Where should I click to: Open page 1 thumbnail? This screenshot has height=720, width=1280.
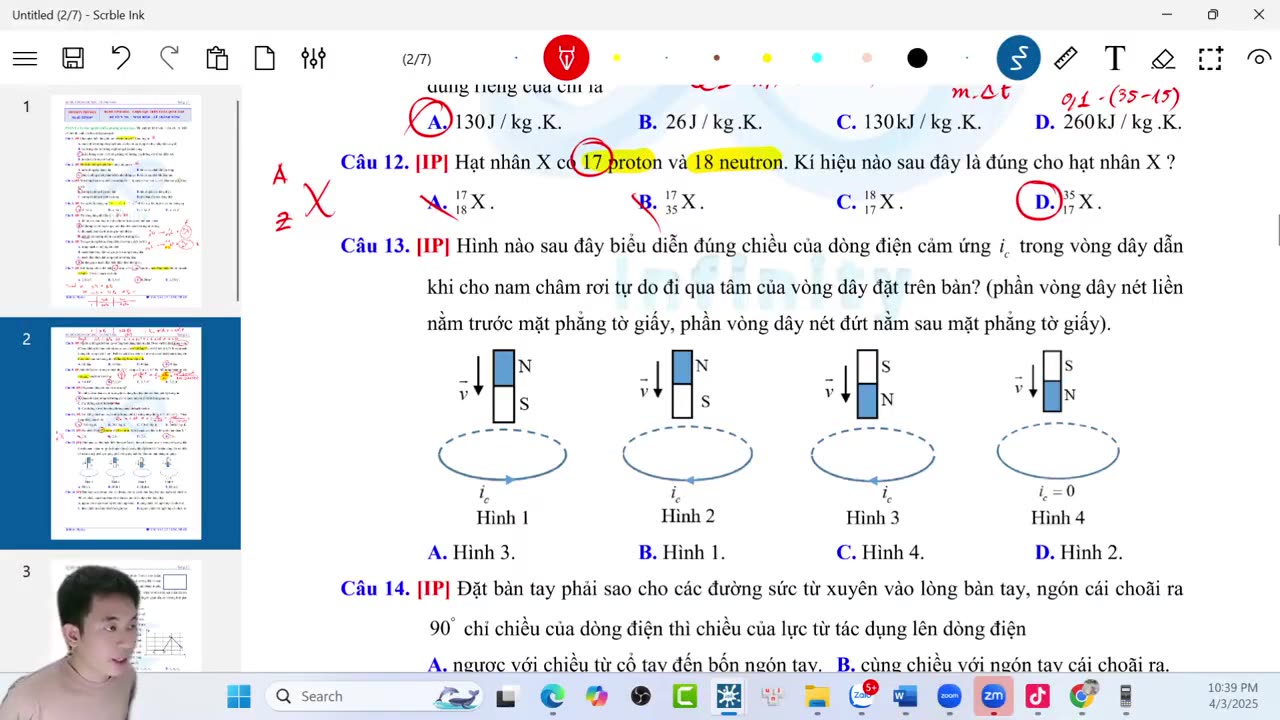pyautogui.click(x=126, y=201)
